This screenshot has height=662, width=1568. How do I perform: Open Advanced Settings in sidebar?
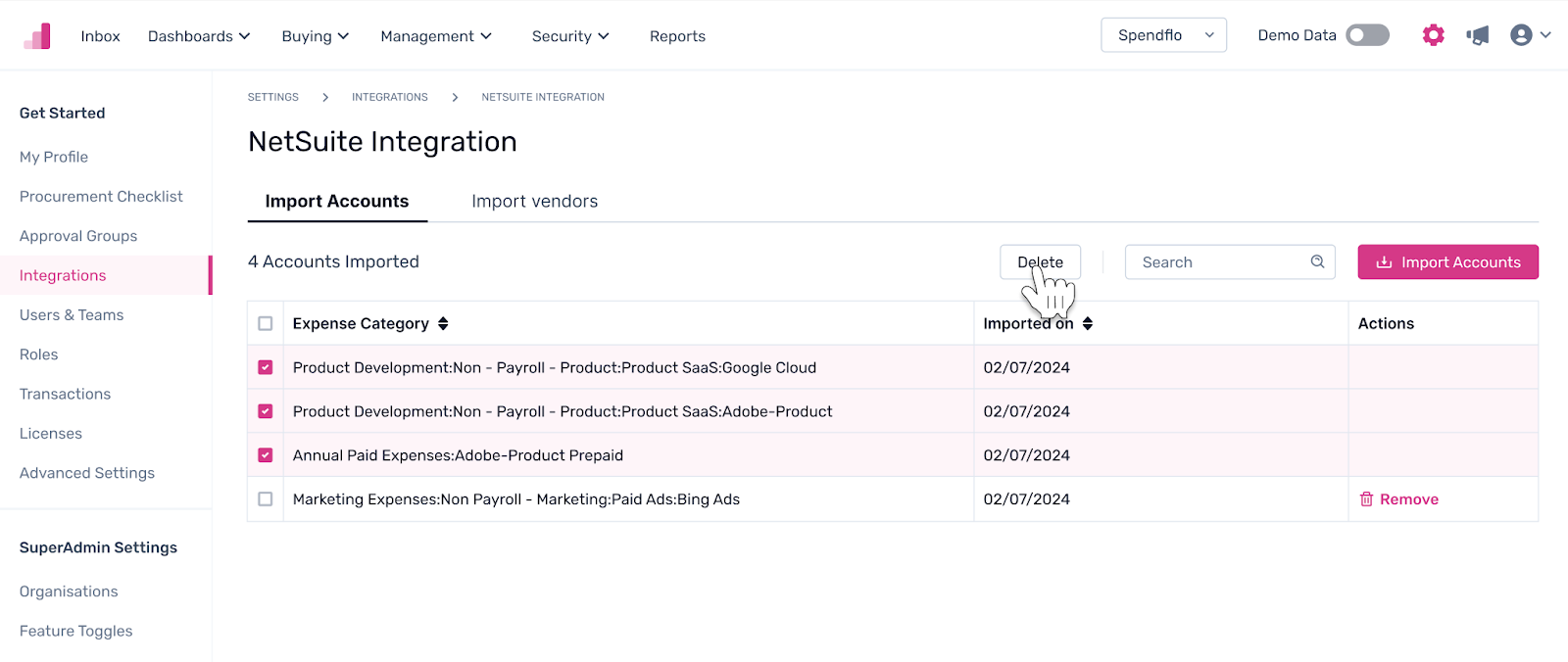[x=87, y=473]
